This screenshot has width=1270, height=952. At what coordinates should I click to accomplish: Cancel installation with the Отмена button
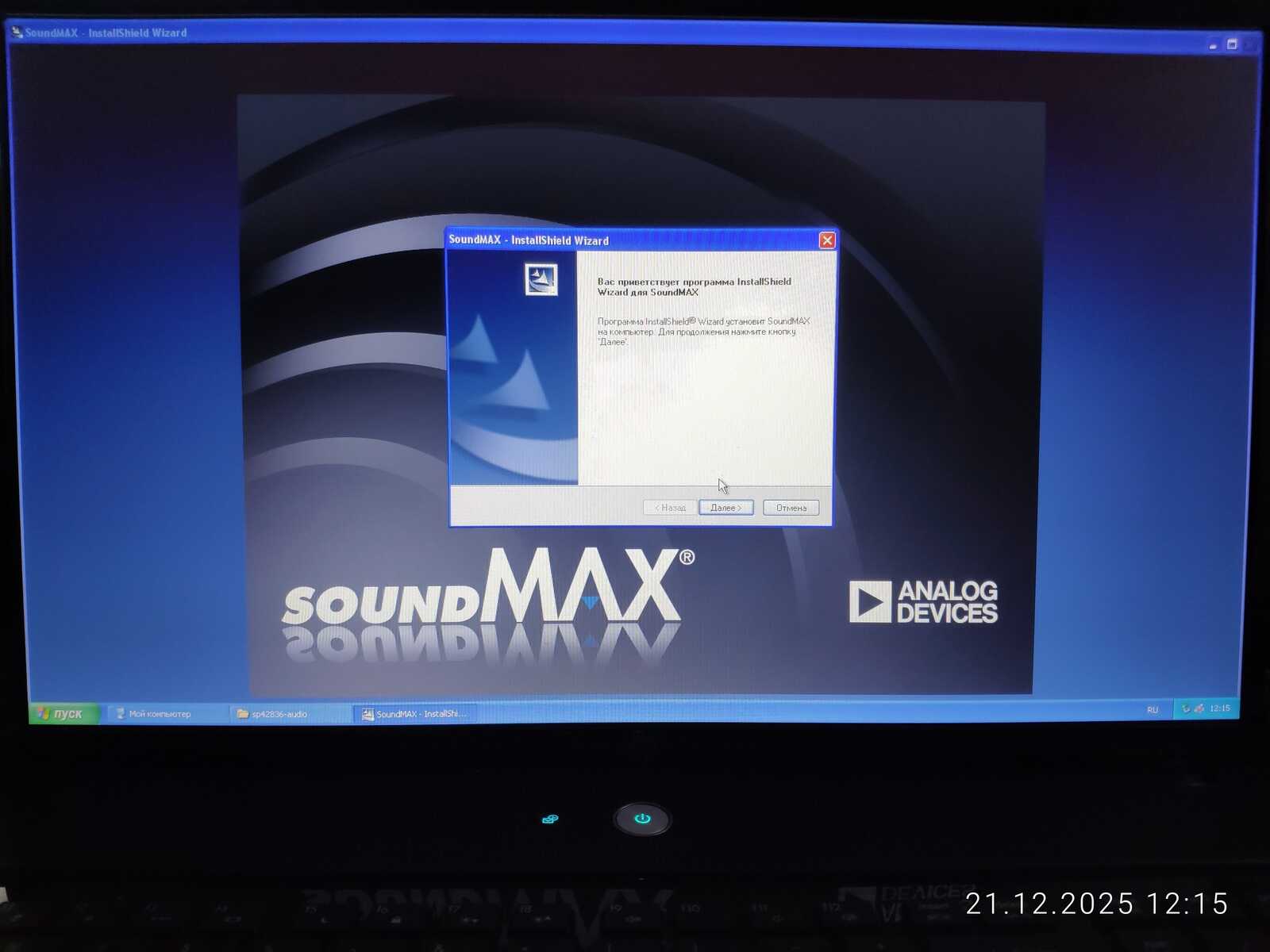coord(791,508)
